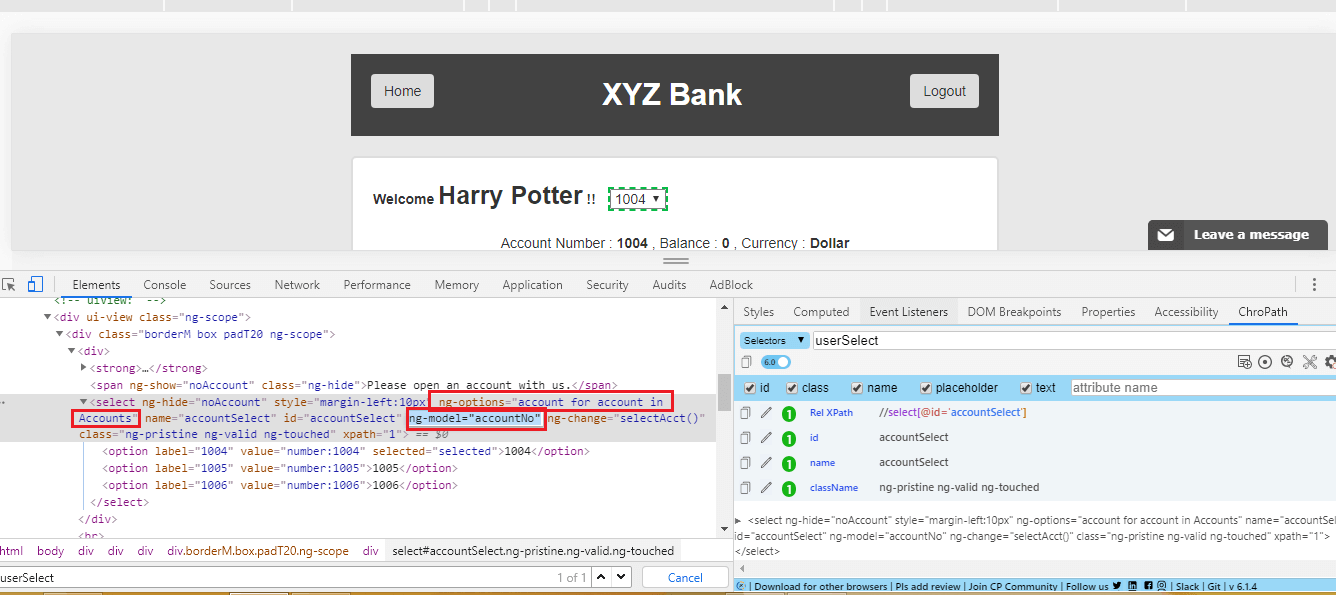Viewport: 1336px width, 595px height.
Task: Copy the id selector value
Action: point(745,438)
